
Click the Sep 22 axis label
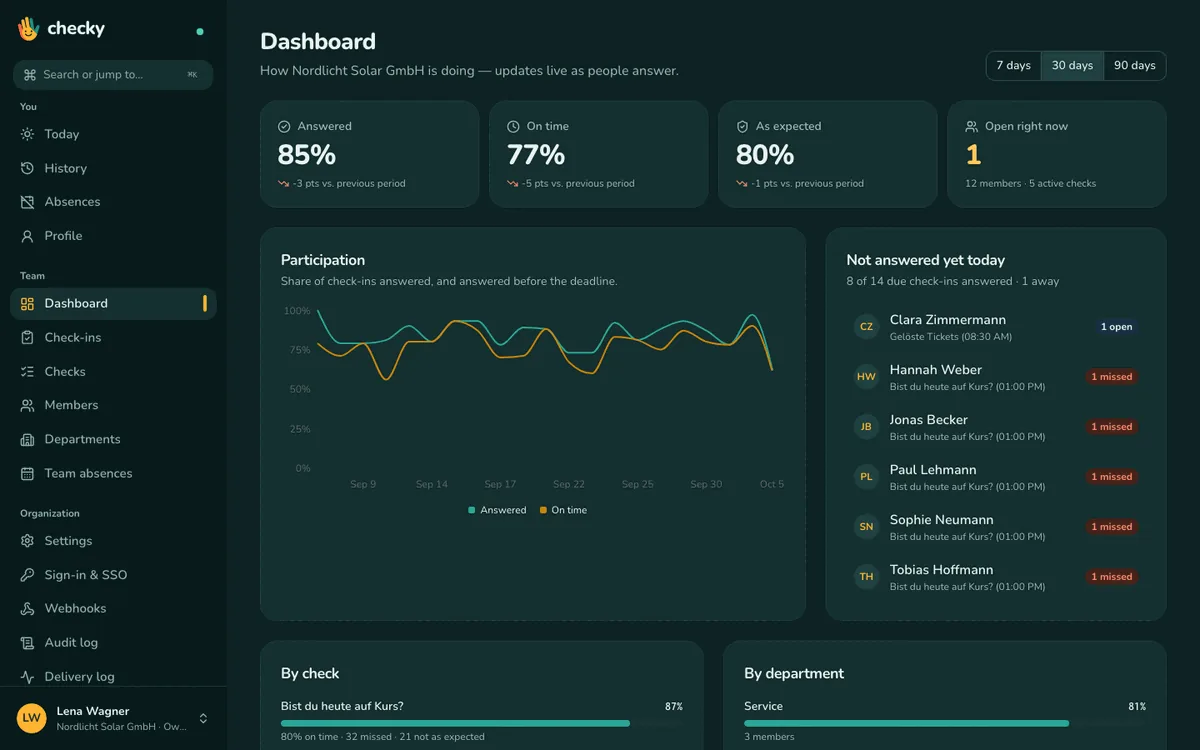(569, 484)
